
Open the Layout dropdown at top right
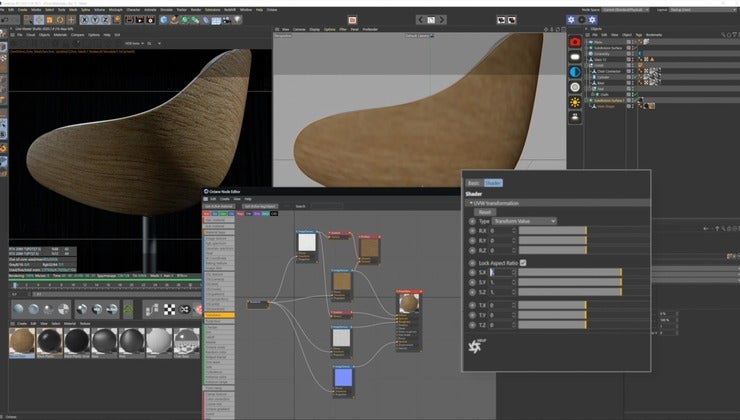pyautogui.click(x=702, y=9)
